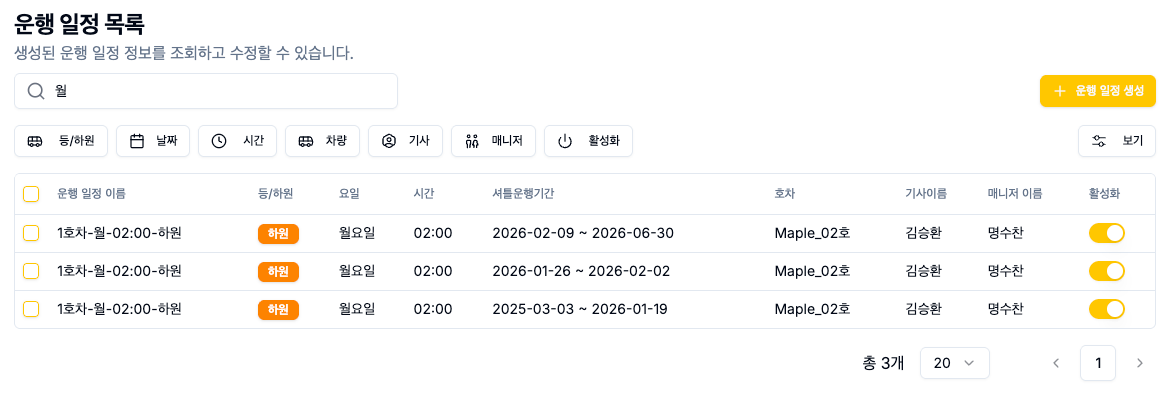Image resolution: width=1167 pixels, height=403 pixels.
Task: Disable the 2026-01-26 ~ 2026-02-02 schedule toggle
Action: (1107, 271)
